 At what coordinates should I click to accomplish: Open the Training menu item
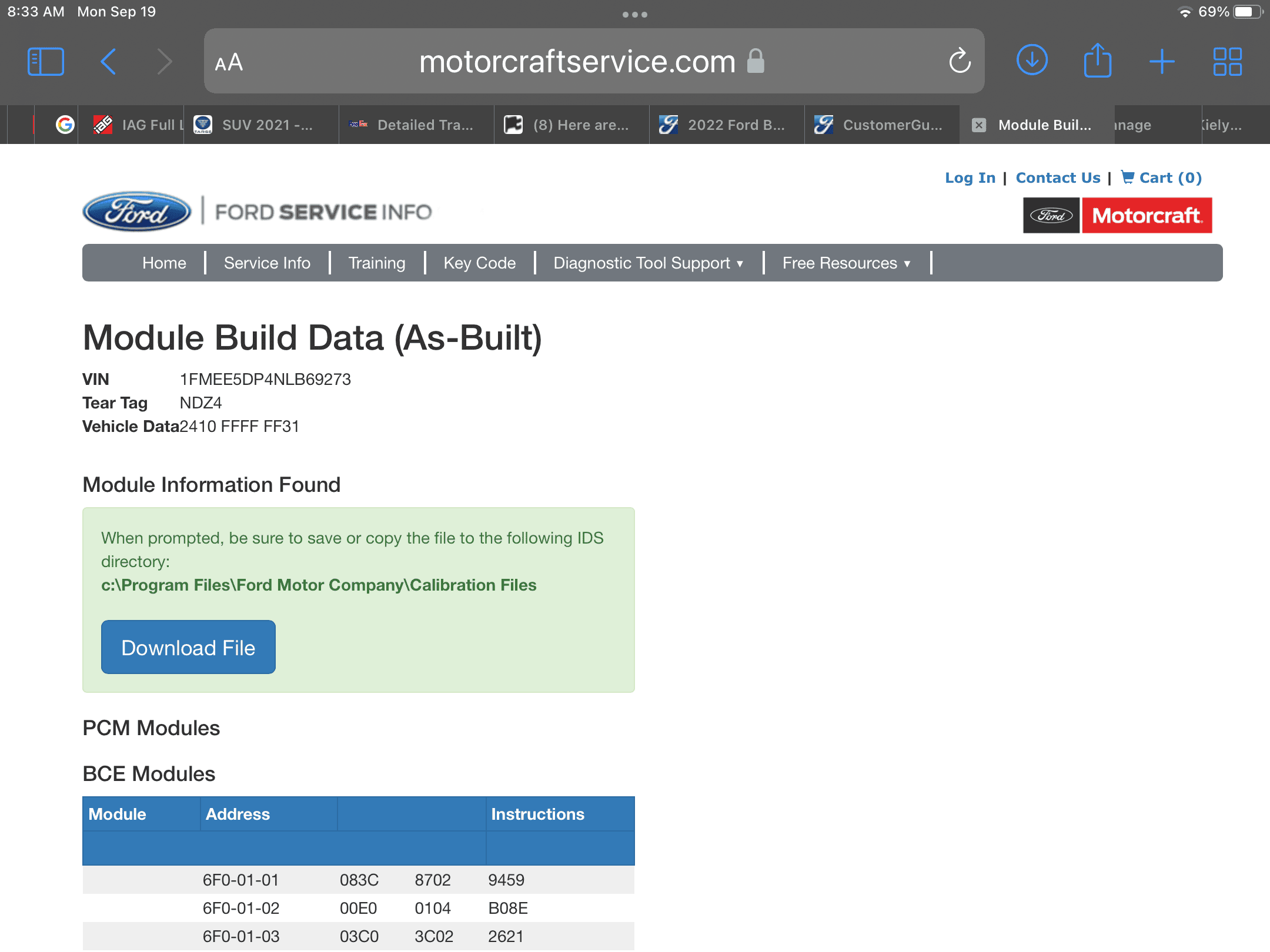click(x=377, y=263)
